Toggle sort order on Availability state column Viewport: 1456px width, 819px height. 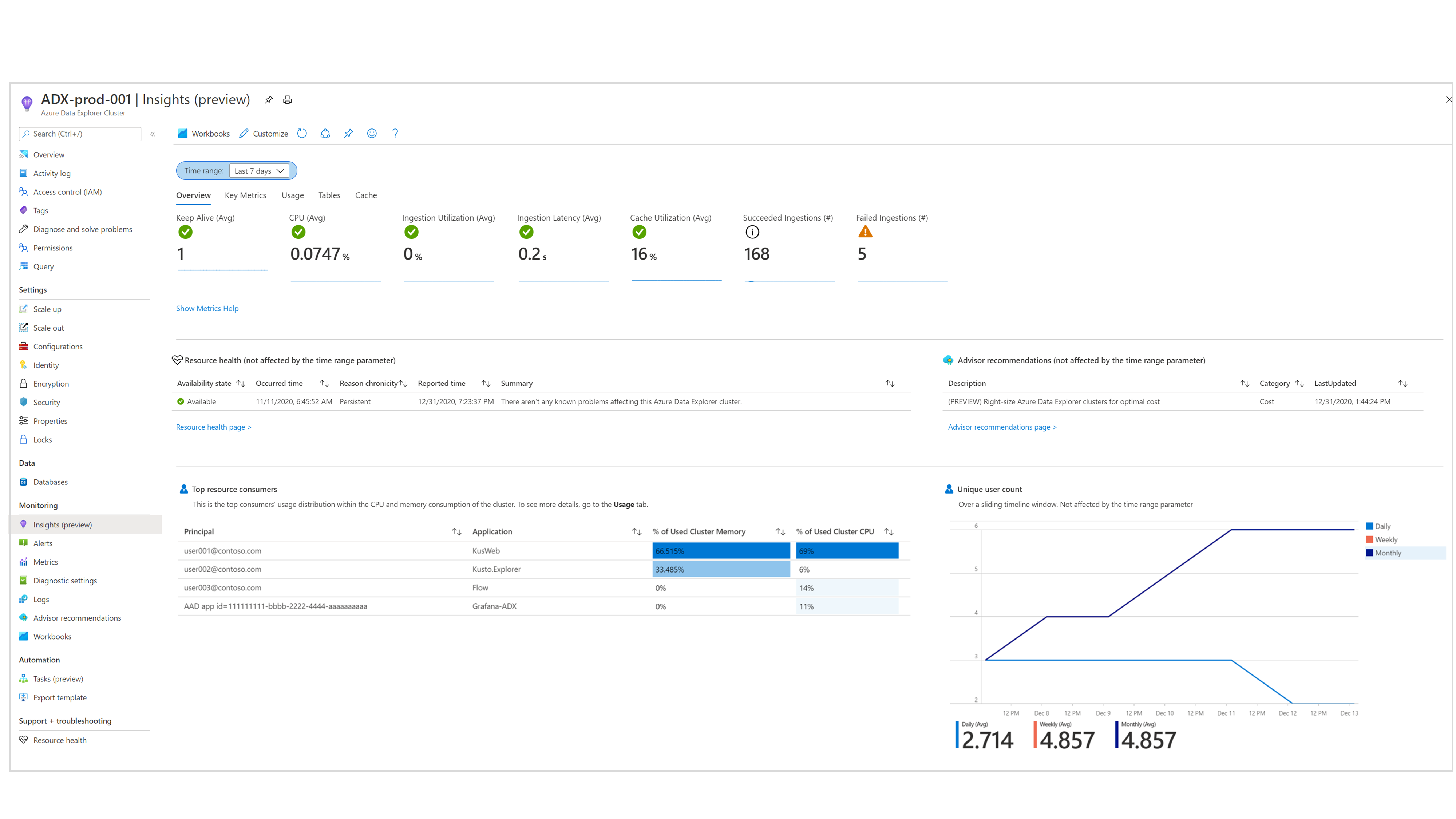click(x=240, y=383)
